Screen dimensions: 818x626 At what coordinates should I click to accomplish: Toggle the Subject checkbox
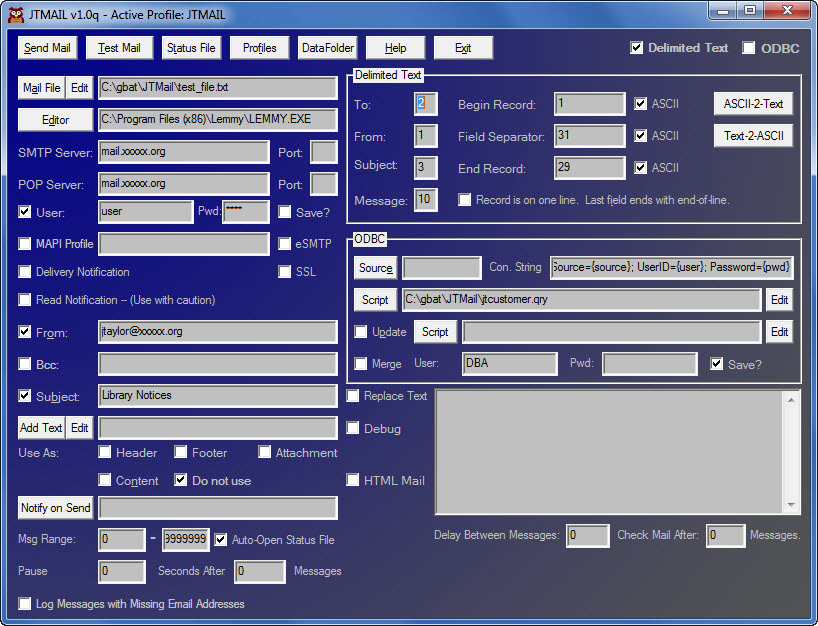click(25, 395)
